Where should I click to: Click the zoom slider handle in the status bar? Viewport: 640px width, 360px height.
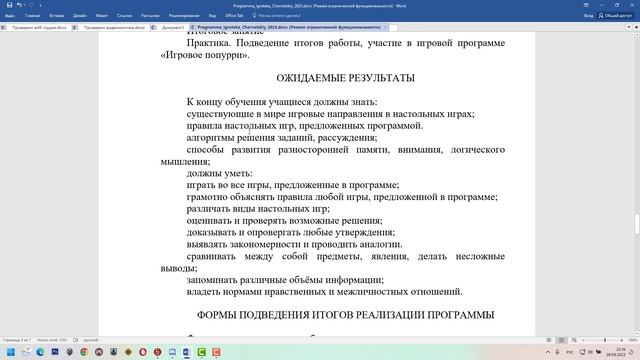[x=604, y=340]
